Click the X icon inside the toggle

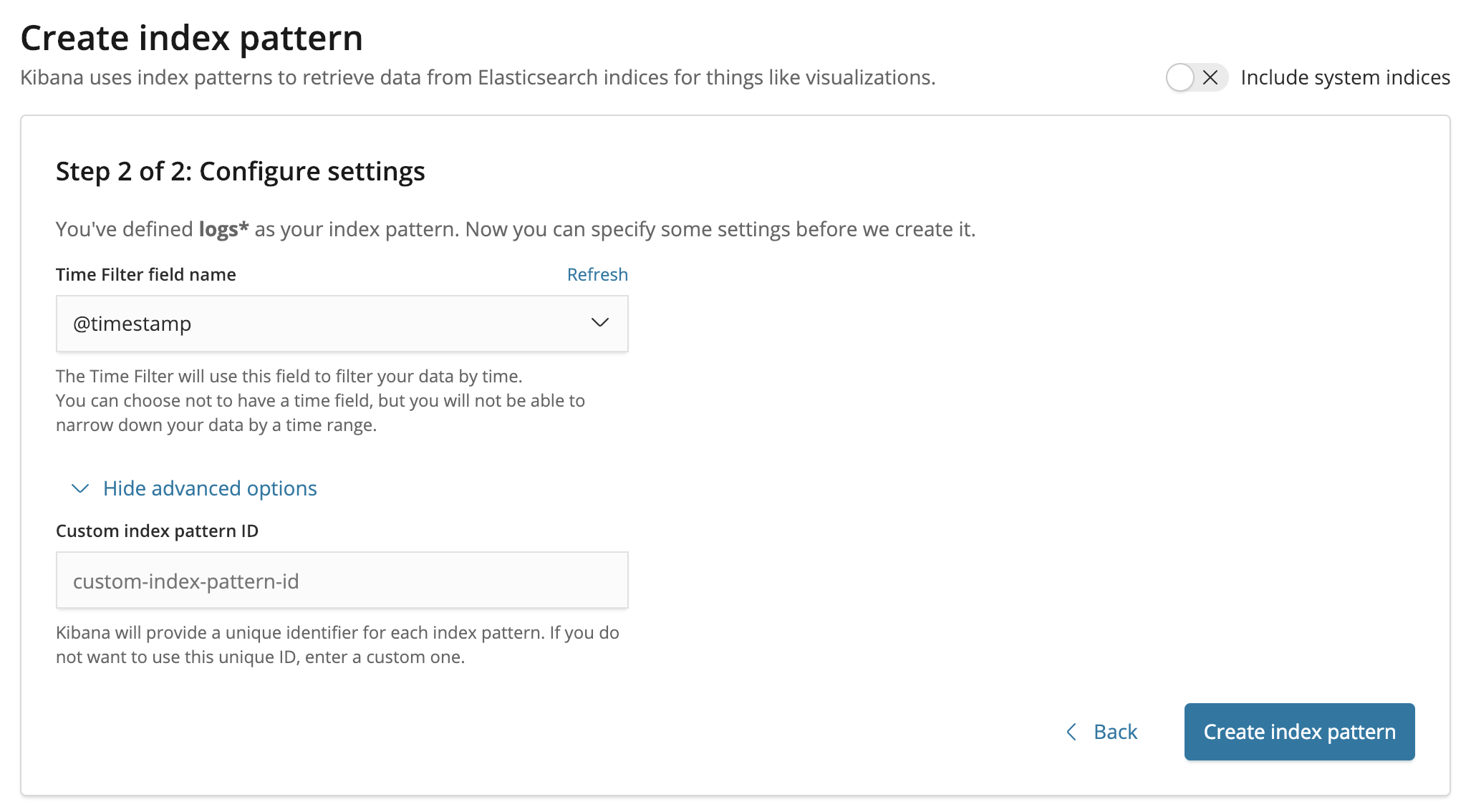pyautogui.click(x=1210, y=77)
